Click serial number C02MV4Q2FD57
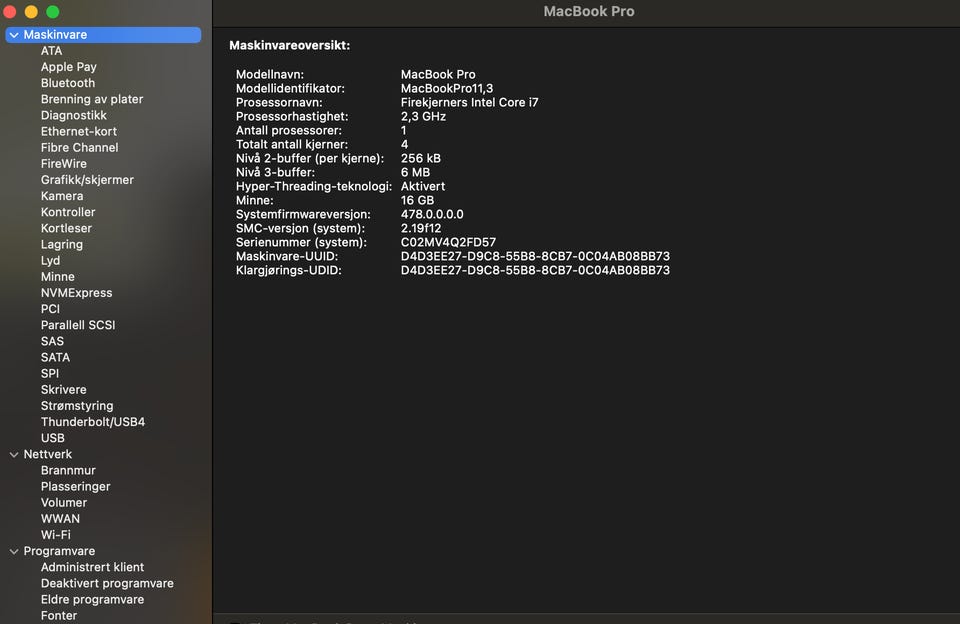Screen dimensions: 960x624 pyautogui.click(x=448, y=242)
